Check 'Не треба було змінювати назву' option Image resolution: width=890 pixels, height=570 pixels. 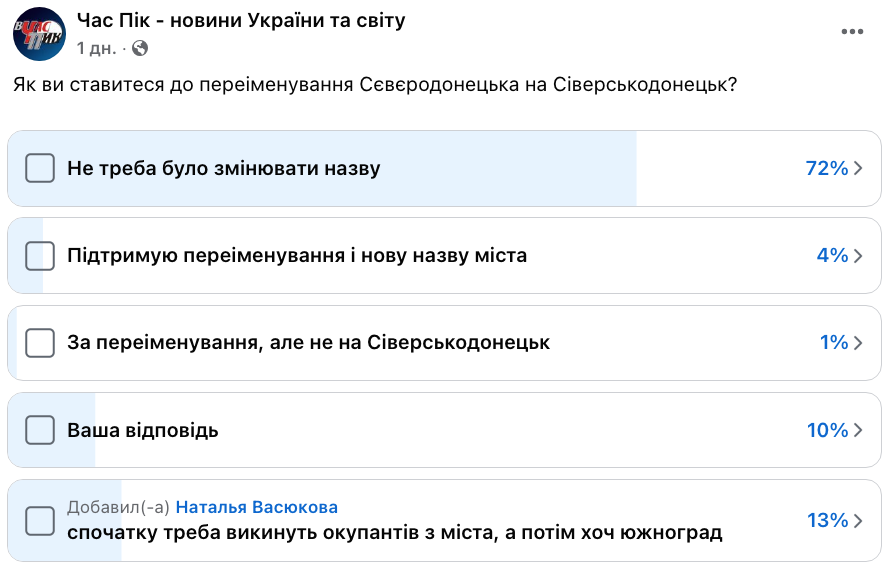[40, 168]
